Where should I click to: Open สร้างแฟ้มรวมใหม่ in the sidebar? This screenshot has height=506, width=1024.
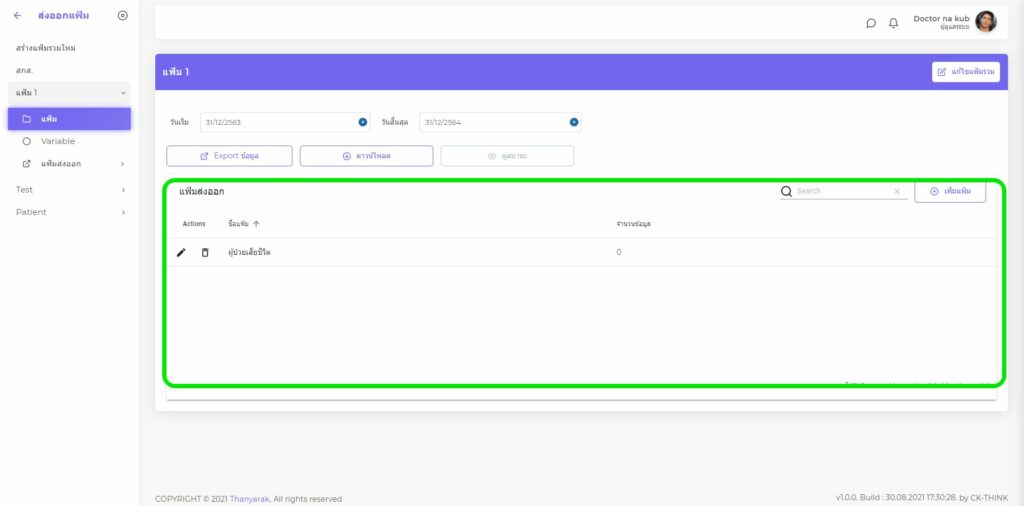click(x=46, y=48)
